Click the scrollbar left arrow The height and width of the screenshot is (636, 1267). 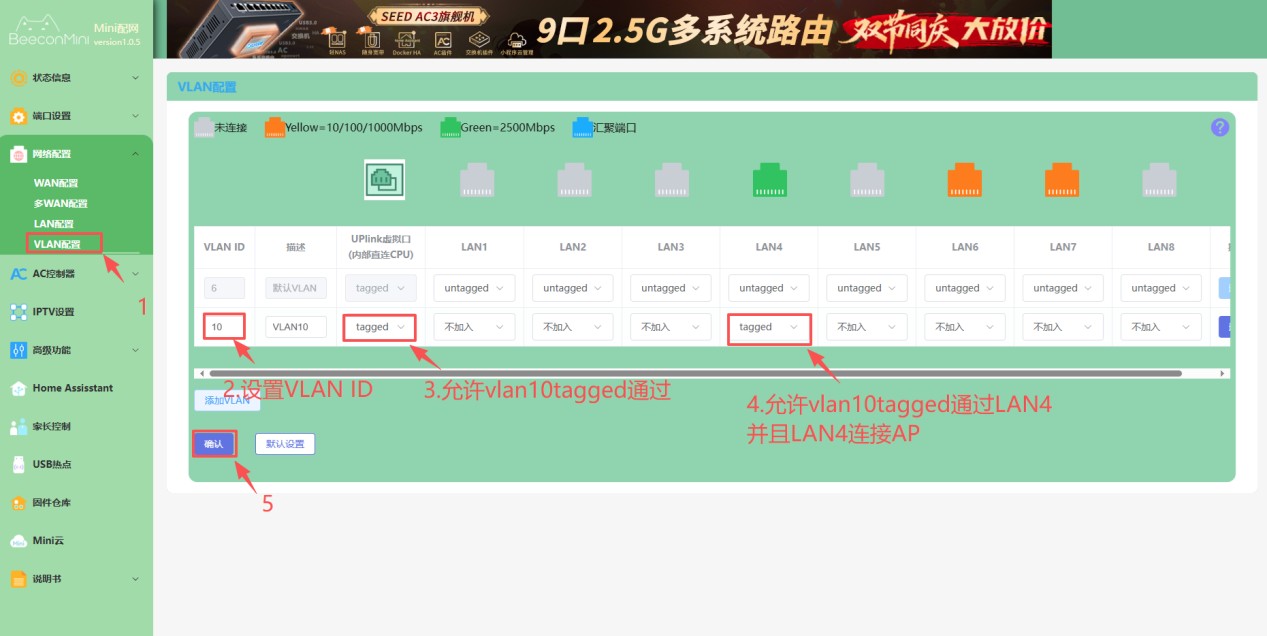201,373
